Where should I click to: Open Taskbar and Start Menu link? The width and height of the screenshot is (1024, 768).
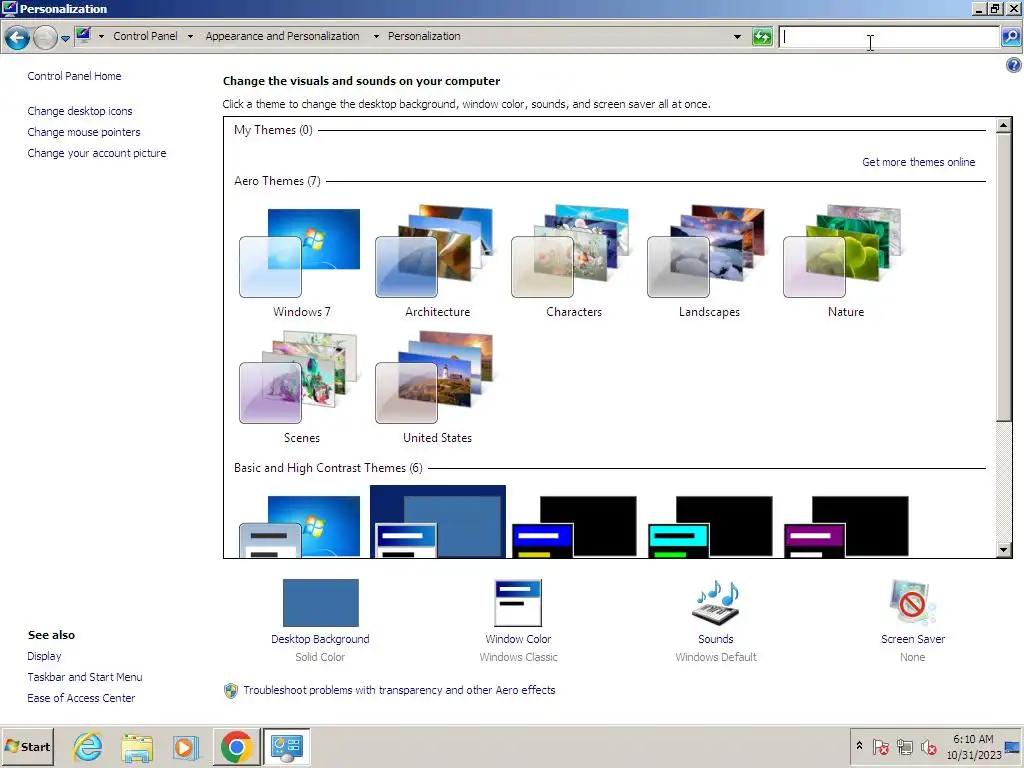(x=85, y=677)
